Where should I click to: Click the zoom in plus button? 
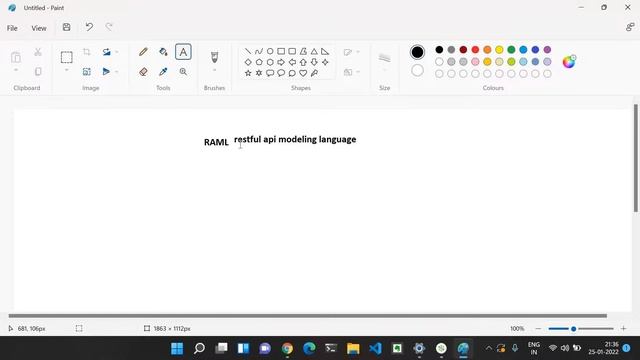coord(623,329)
